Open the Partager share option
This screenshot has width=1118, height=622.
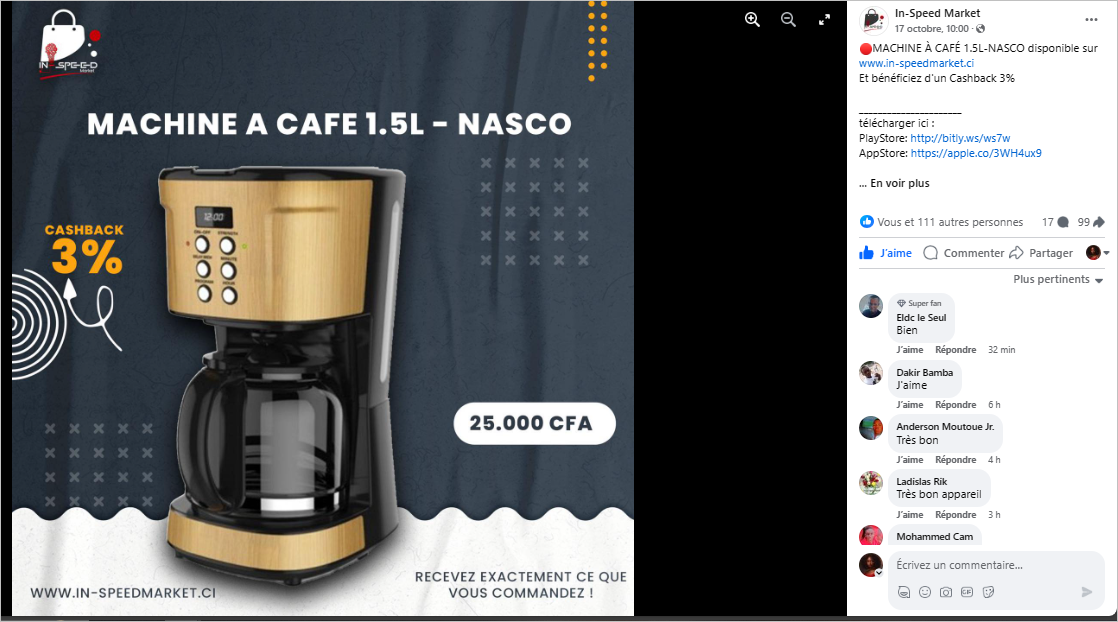[x=1042, y=253]
